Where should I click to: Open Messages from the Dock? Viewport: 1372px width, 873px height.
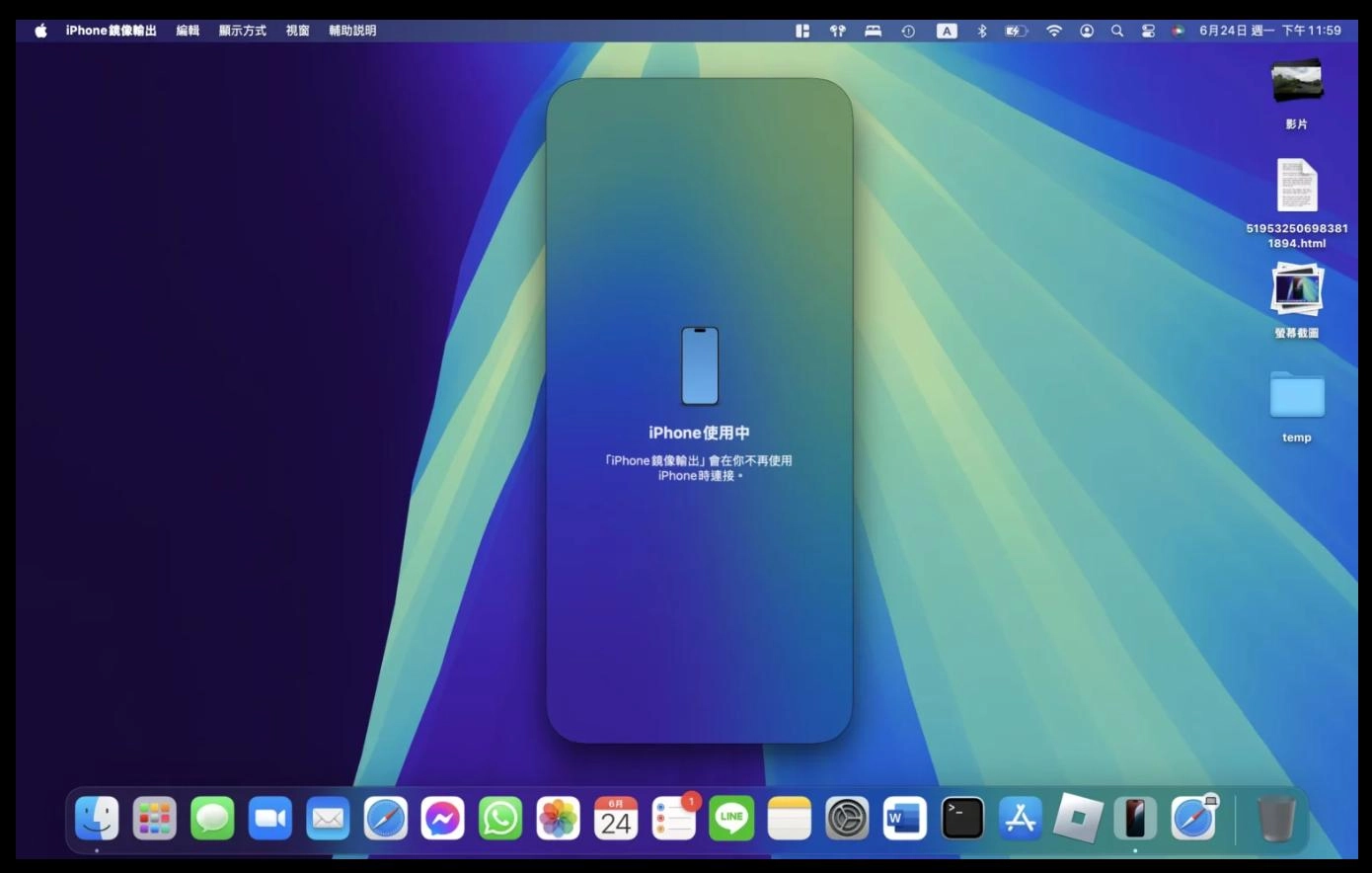pos(212,818)
